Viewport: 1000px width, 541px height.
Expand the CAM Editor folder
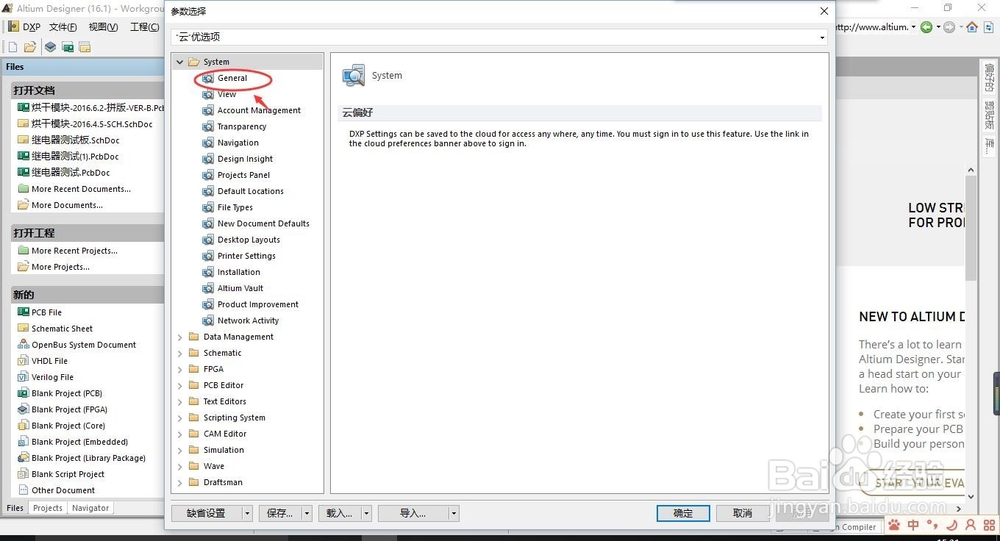[x=180, y=434]
